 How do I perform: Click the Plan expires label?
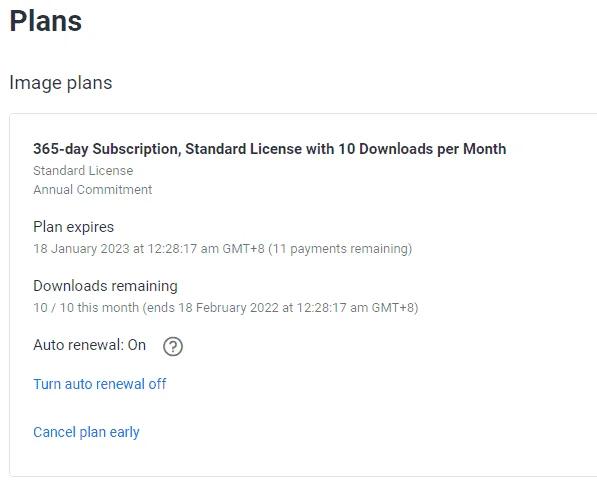click(x=73, y=227)
